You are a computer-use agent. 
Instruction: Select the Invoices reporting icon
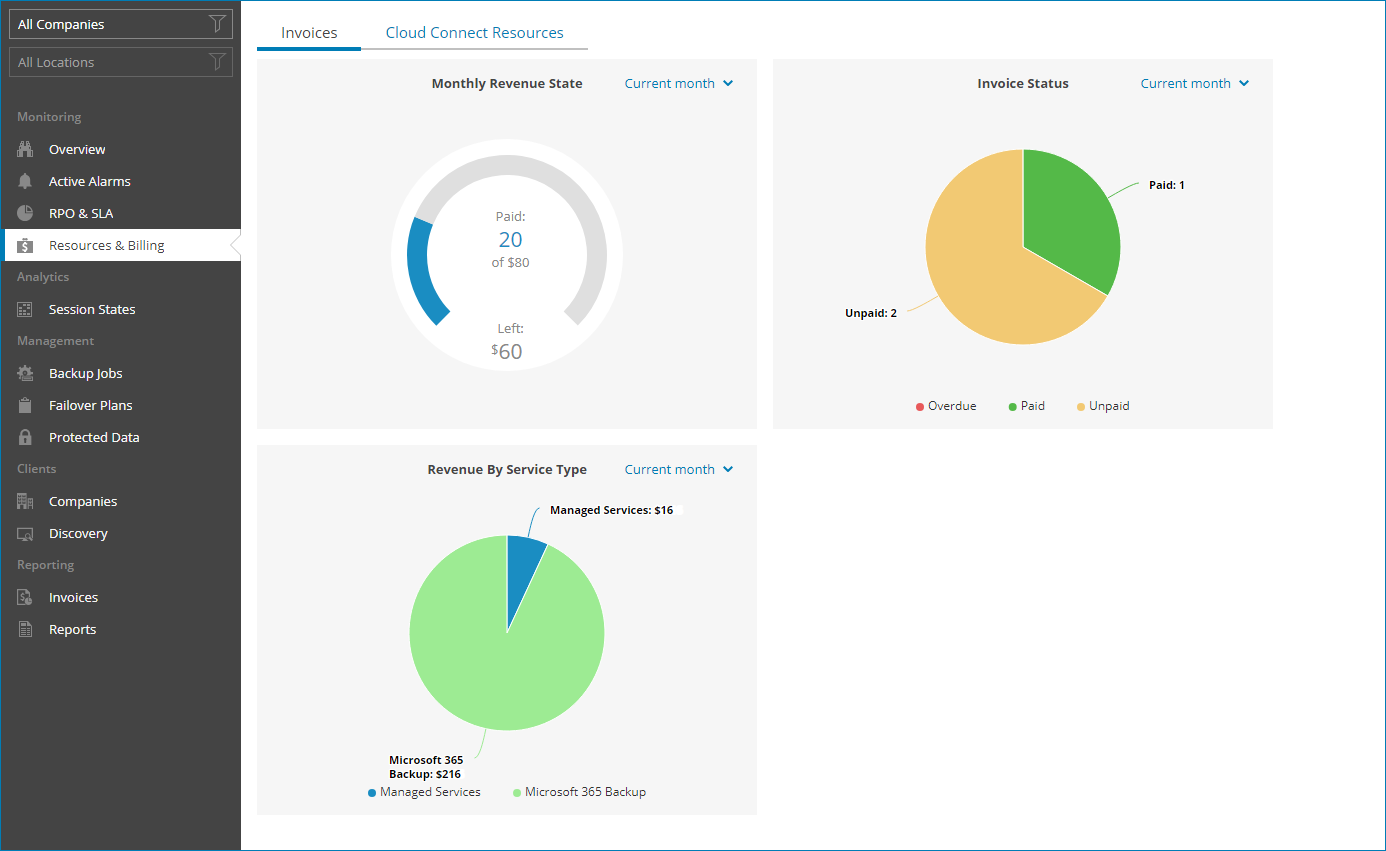[25, 596]
